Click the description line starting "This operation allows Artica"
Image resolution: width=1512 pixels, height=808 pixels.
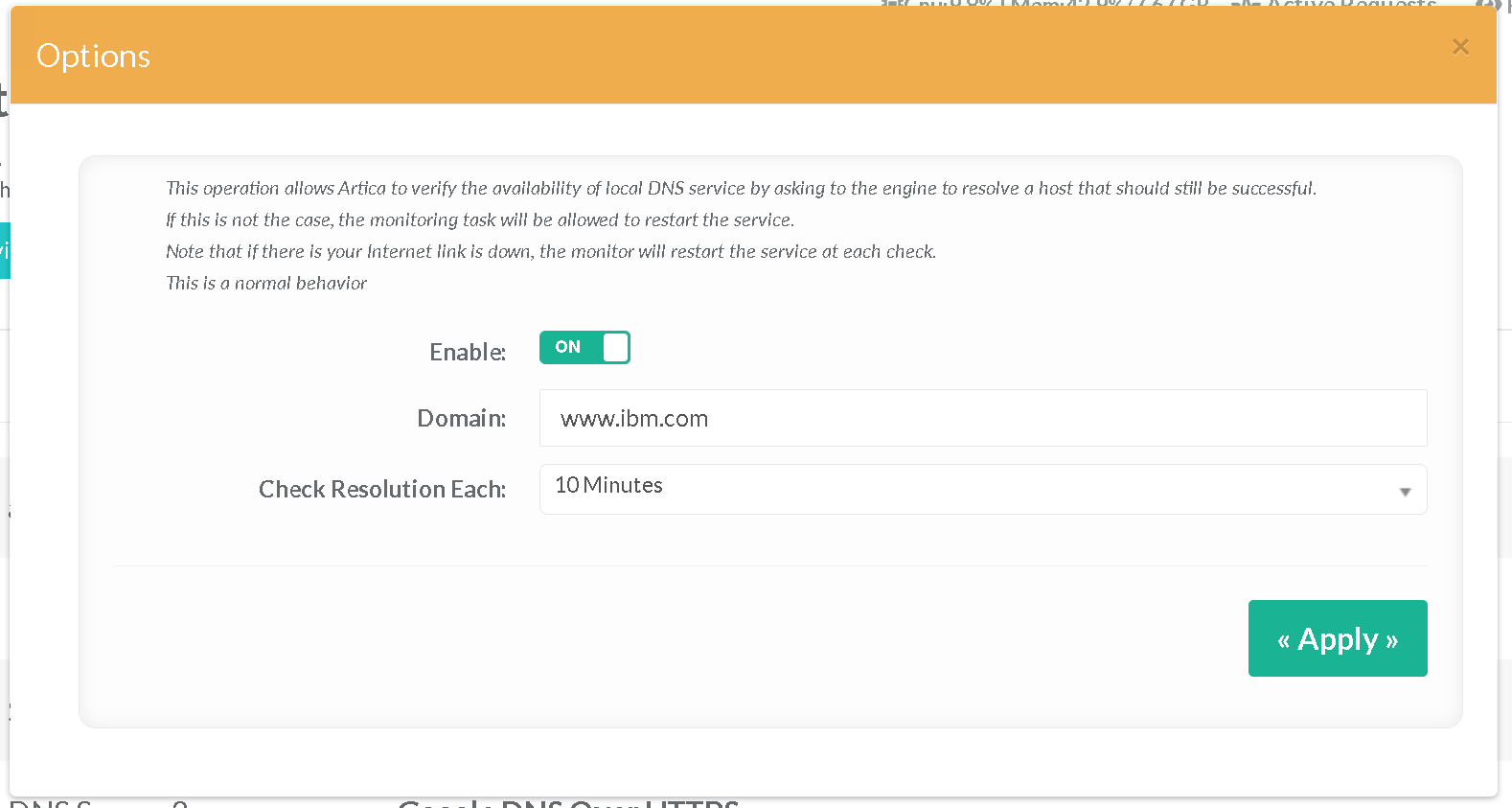(x=740, y=188)
